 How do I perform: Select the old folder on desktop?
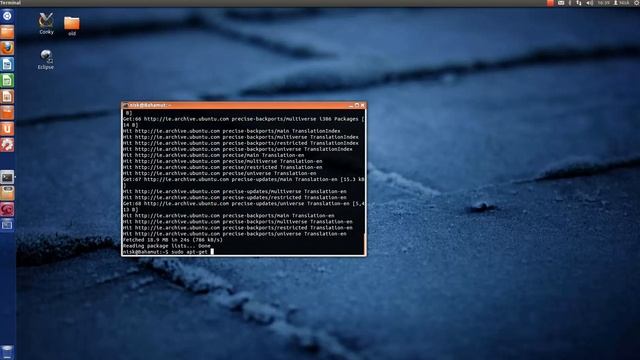[x=72, y=26]
